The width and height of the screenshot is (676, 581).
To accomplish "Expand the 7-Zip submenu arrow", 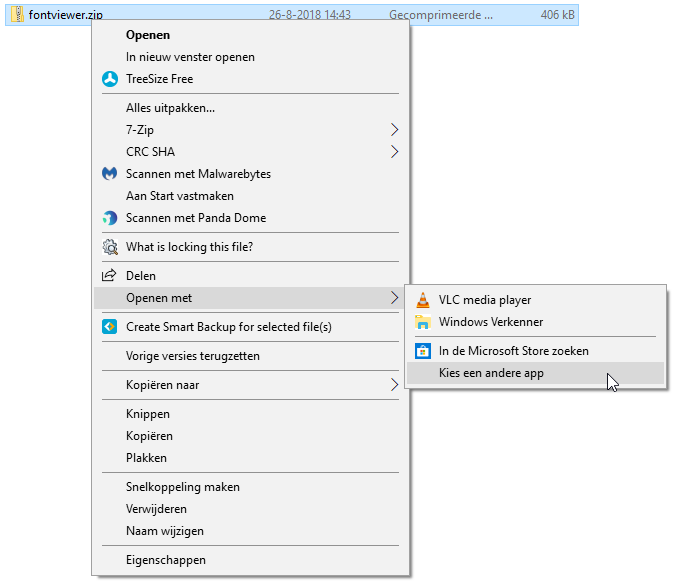I will [x=394, y=130].
